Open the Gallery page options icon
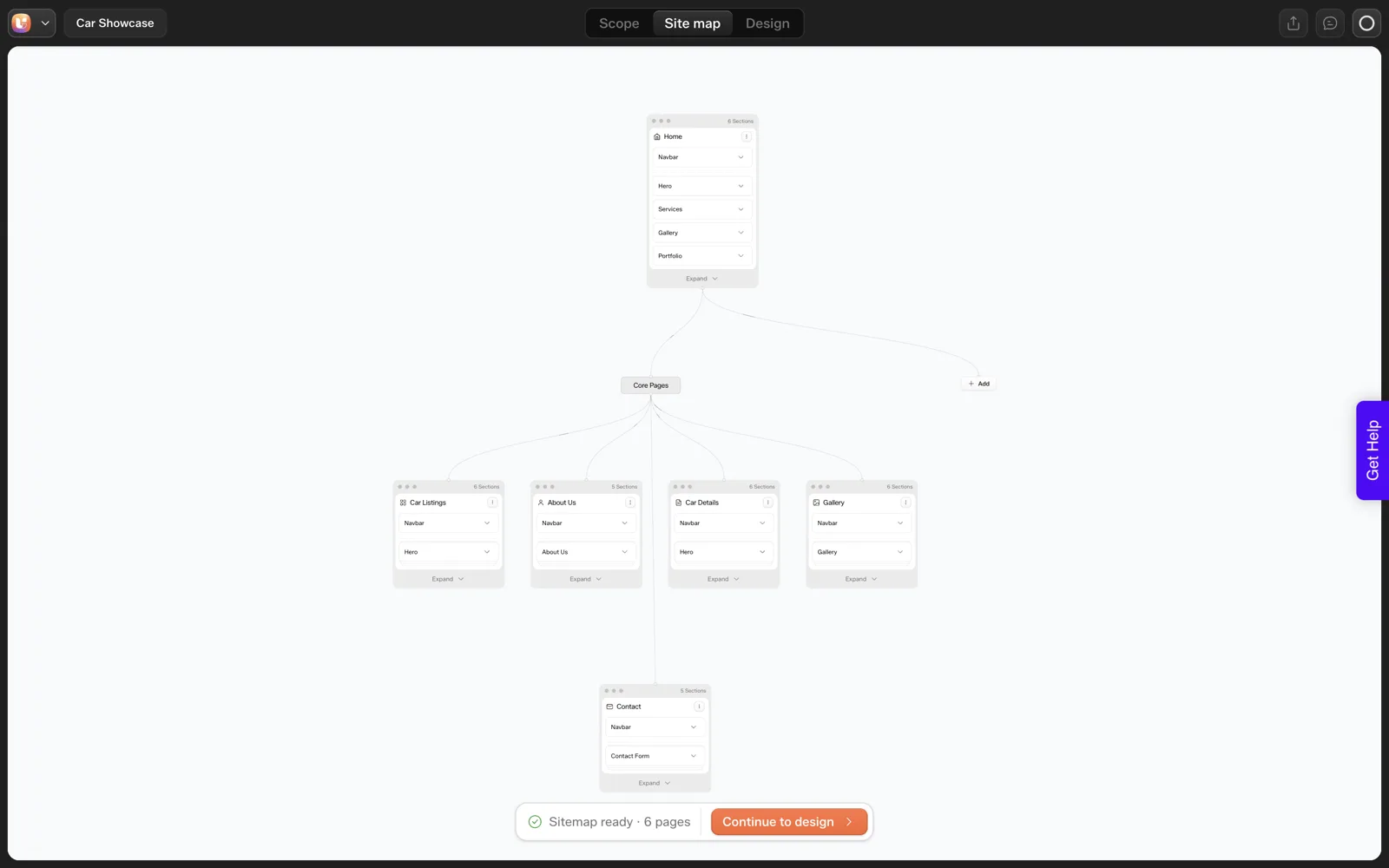The image size is (1389, 868). [x=905, y=503]
